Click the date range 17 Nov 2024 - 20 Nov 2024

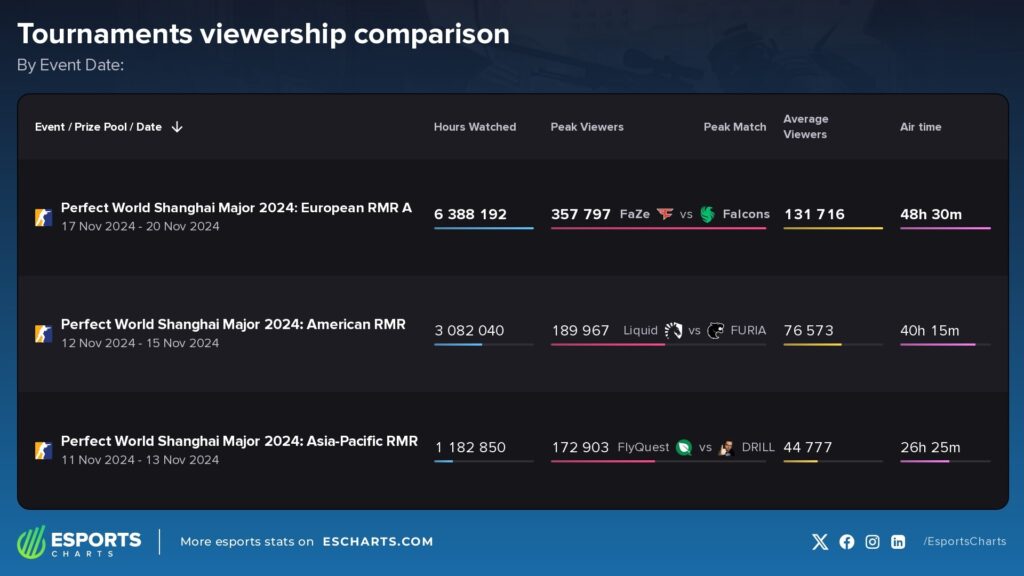(140, 226)
